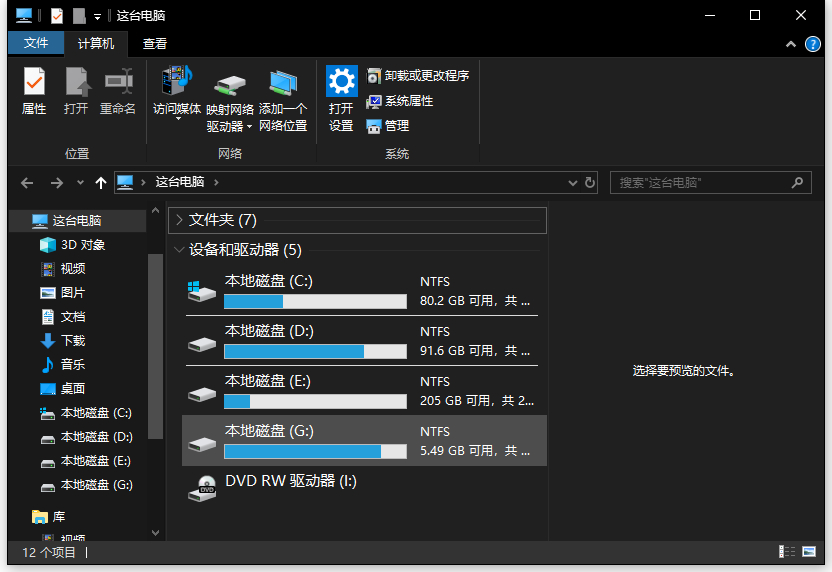Viewport: 832px width, 572px height.
Task: Click 这台电脑 in address breadcrumb
Action: (179, 183)
